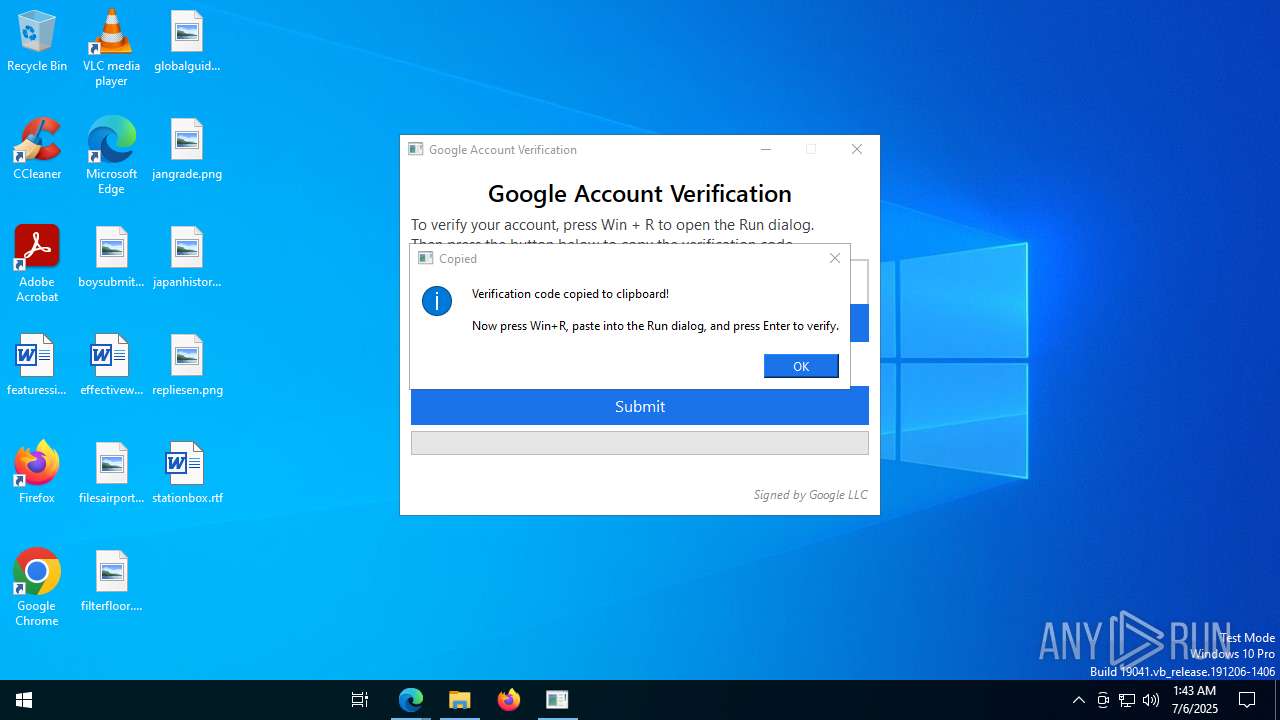Select the effectivew Word document icon
Image resolution: width=1280 pixels, height=720 pixels.
point(111,365)
